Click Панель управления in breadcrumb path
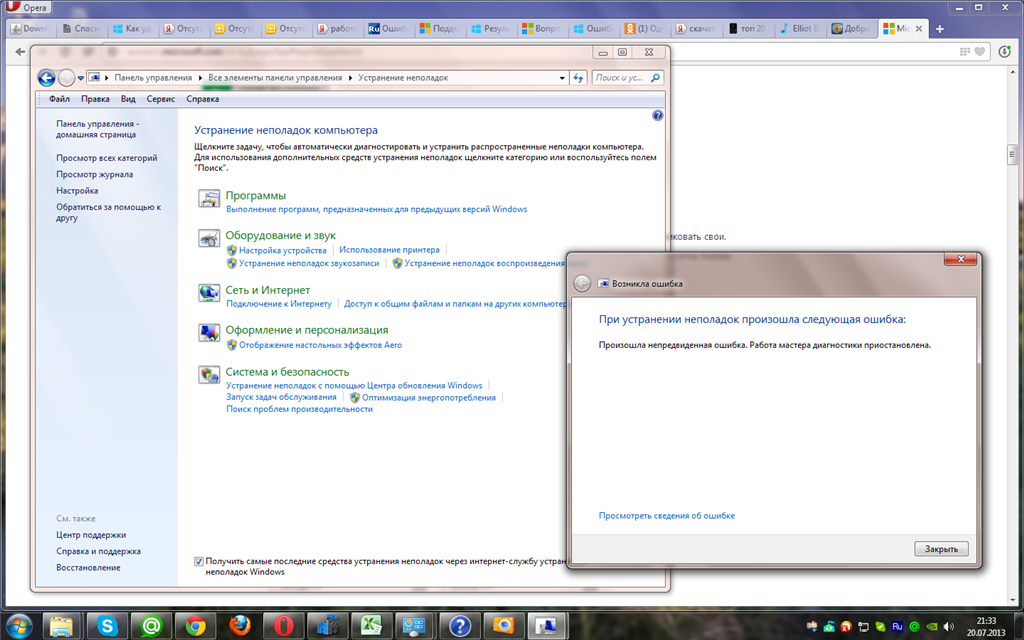1024x640 pixels. [153, 78]
